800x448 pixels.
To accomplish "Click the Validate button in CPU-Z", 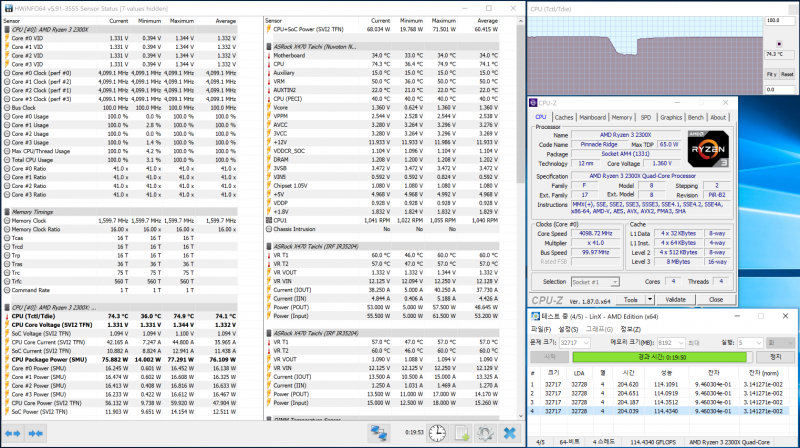I will 675,300.
